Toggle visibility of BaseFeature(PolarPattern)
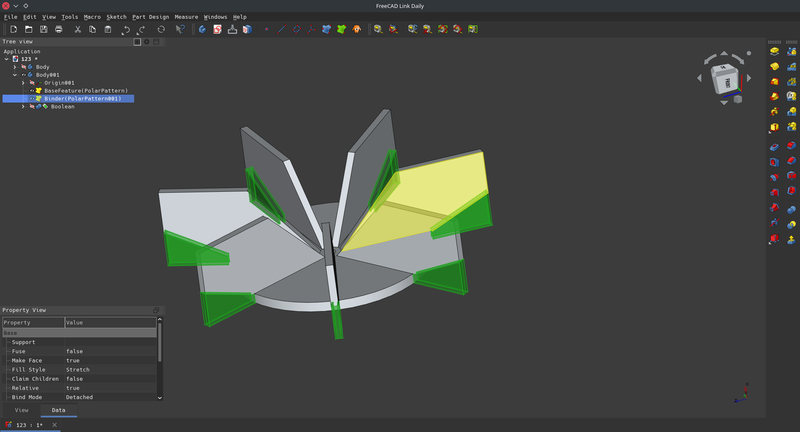Viewport: 800px width, 432px height. click(x=32, y=91)
